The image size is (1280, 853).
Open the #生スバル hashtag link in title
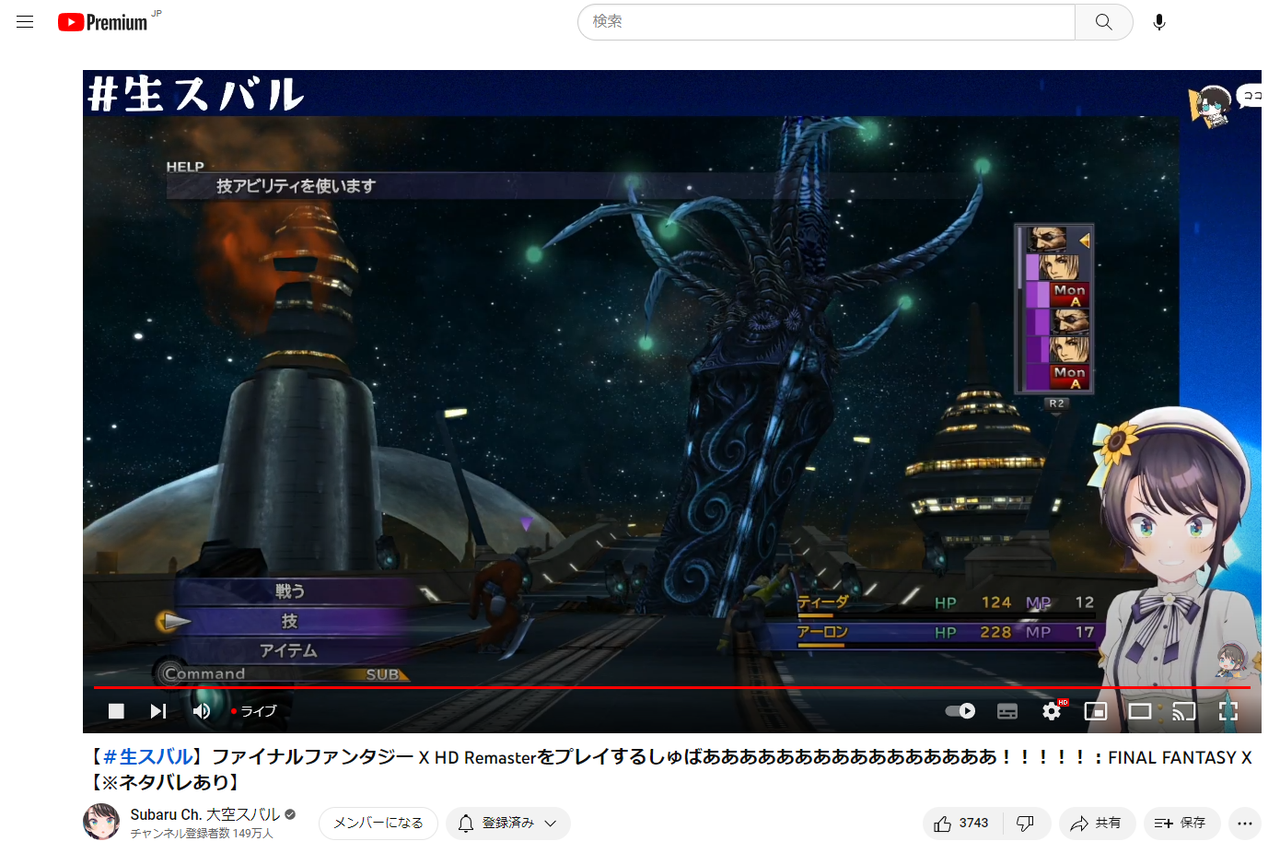(x=148, y=758)
